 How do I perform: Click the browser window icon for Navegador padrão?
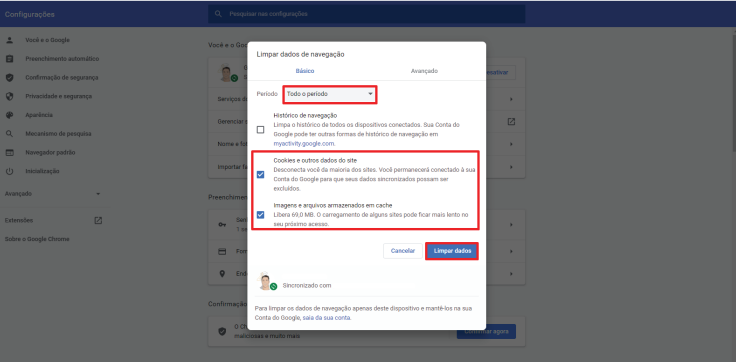pyautogui.click(x=9, y=153)
